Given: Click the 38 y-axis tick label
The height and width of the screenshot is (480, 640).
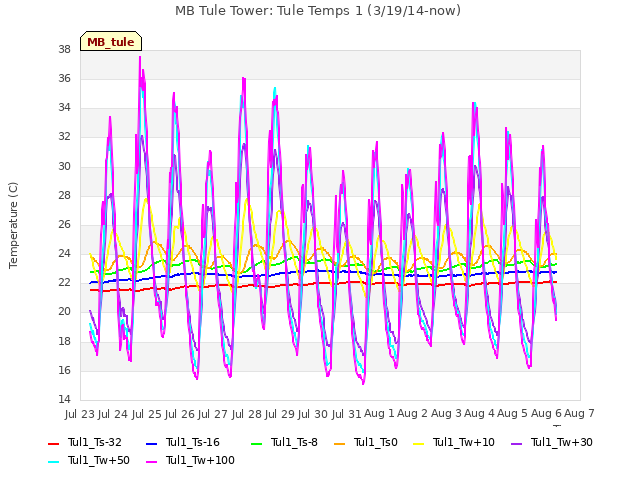Looking at the screenshot, I should [64, 50].
